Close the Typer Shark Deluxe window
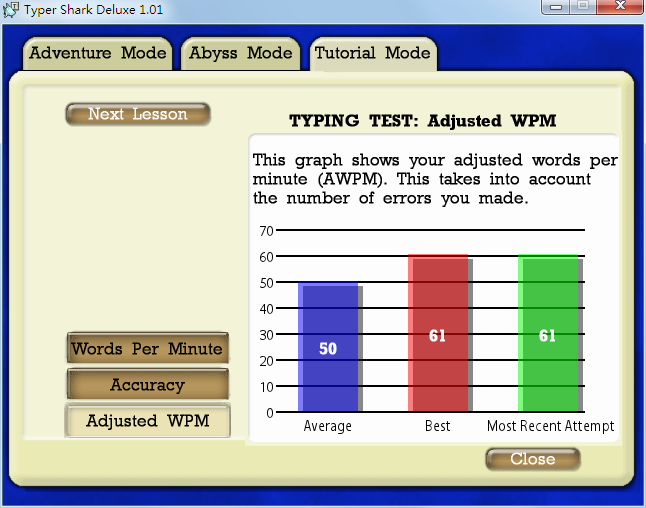 620,7
